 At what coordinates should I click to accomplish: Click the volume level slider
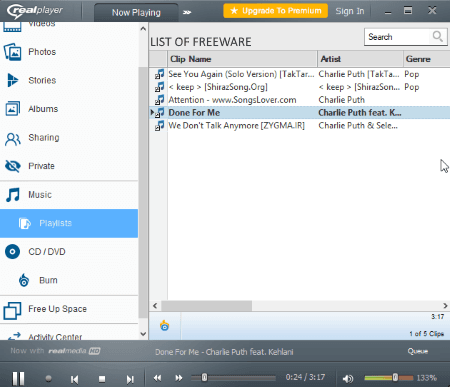[x=389, y=378]
